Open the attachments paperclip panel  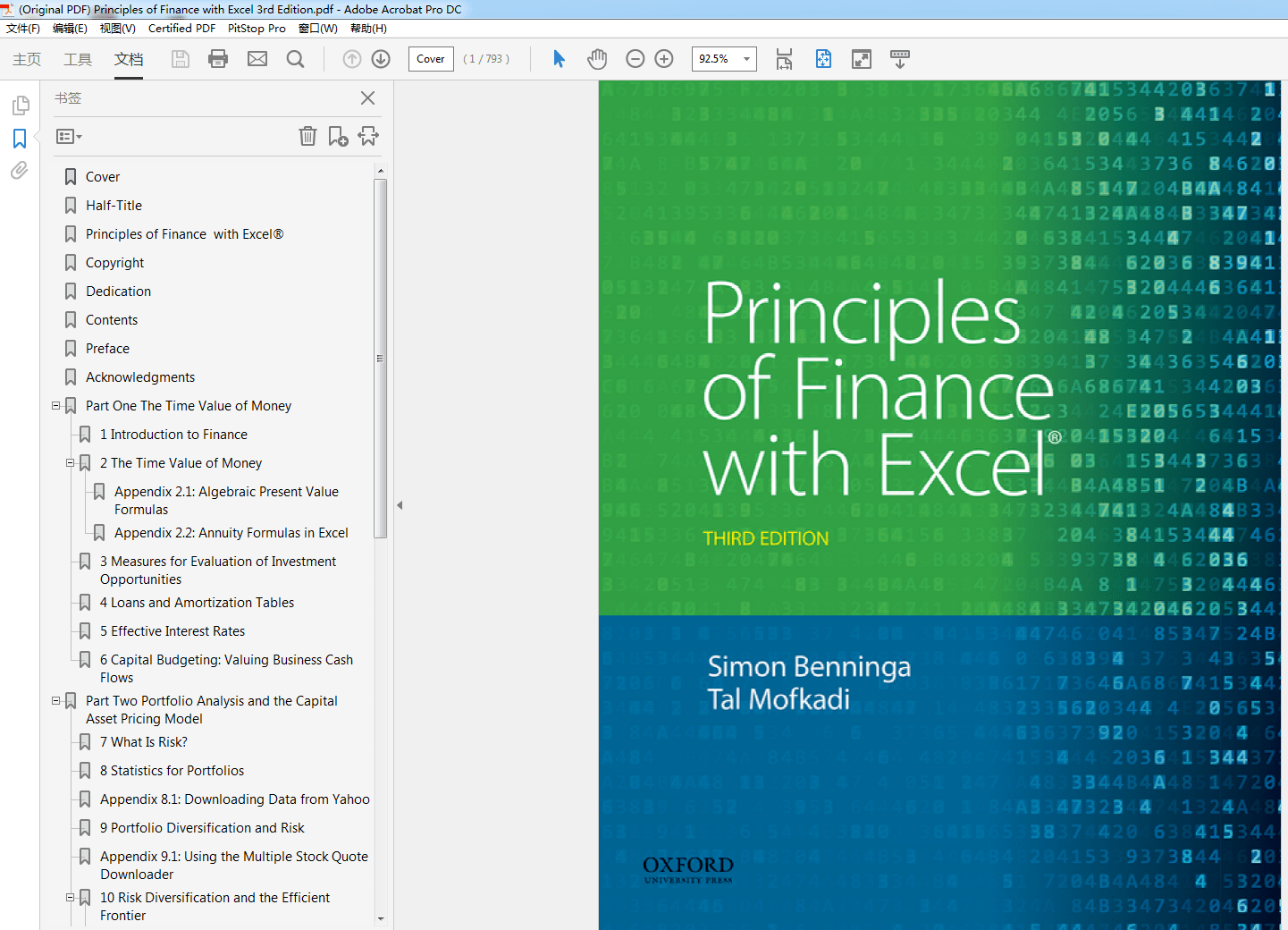click(x=19, y=170)
